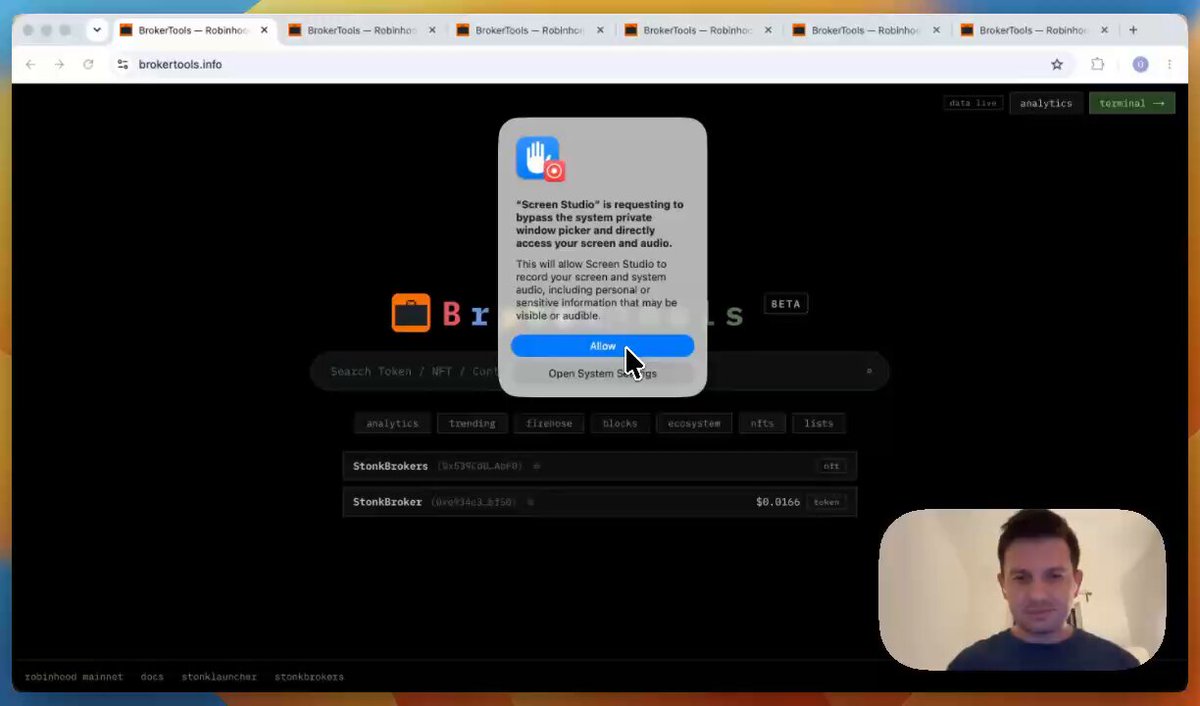Go back in browser history
The height and width of the screenshot is (706, 1200).
pos(30,64)
